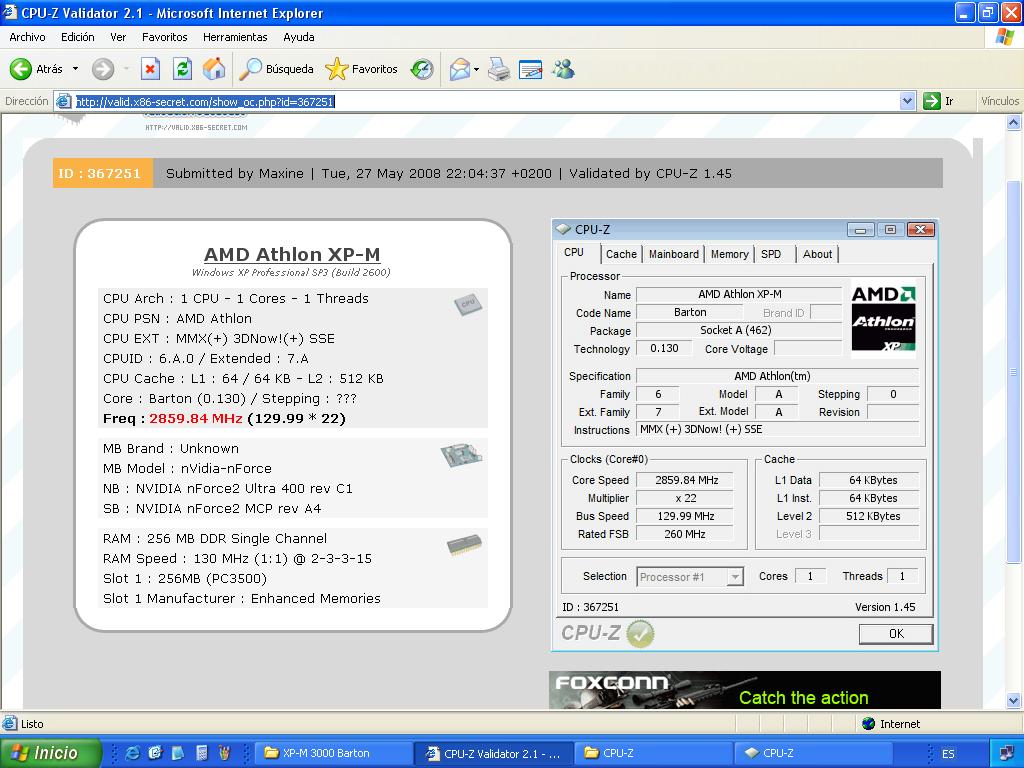The width and height of the screenshot is (1024, 768).
Task: Click the Ir (Go) button
Action: (x=939, y=101)
